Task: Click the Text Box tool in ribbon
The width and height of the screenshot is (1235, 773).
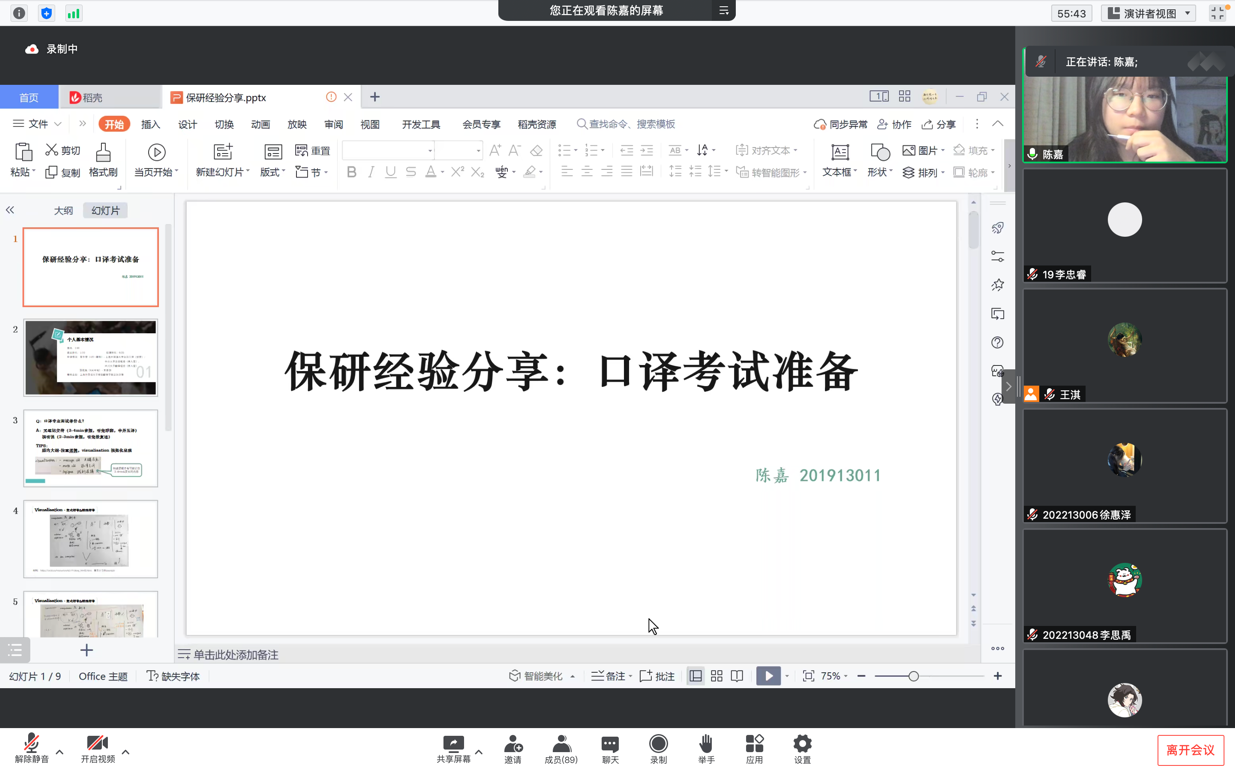Action: [839, 159]
